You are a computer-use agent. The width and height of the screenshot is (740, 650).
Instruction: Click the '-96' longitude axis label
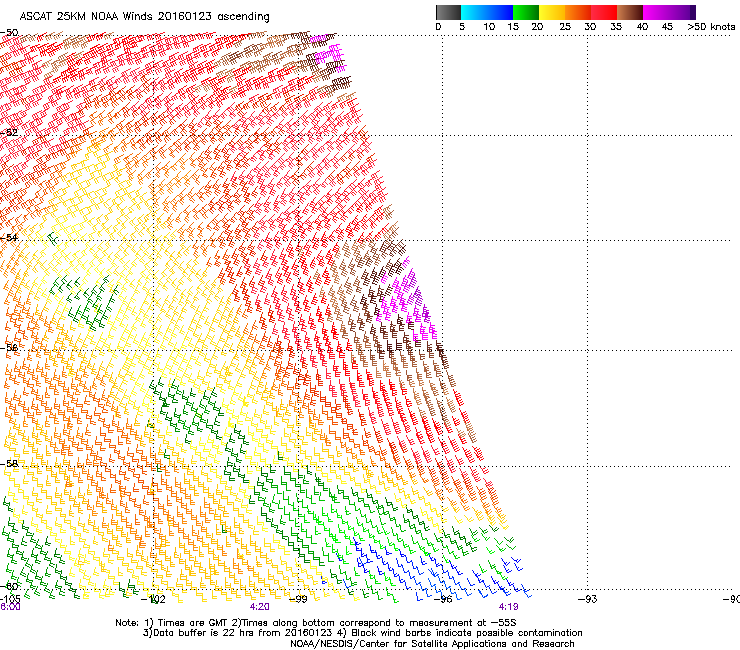[443, 599]
